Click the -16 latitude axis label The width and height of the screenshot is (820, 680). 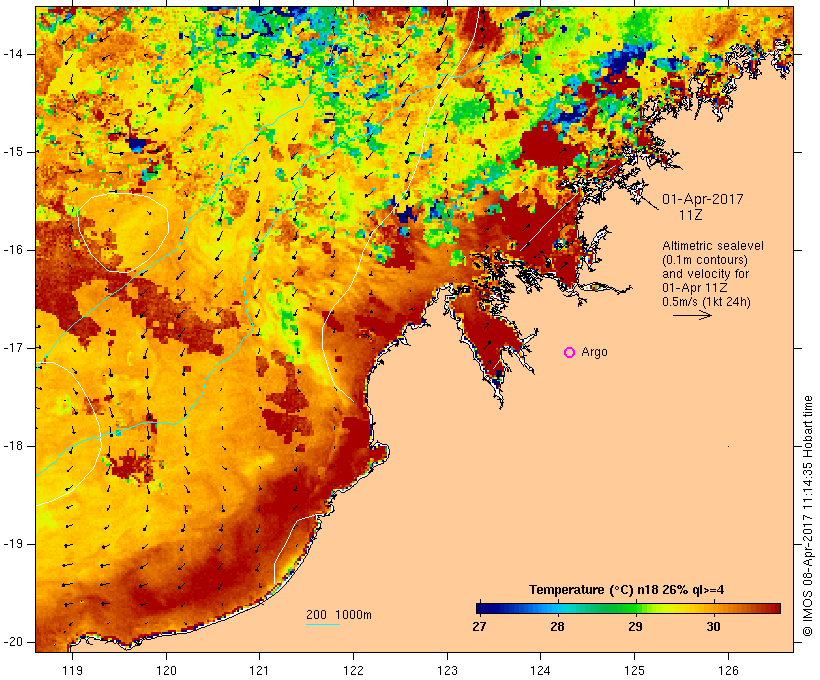click(x=13, y=250)
